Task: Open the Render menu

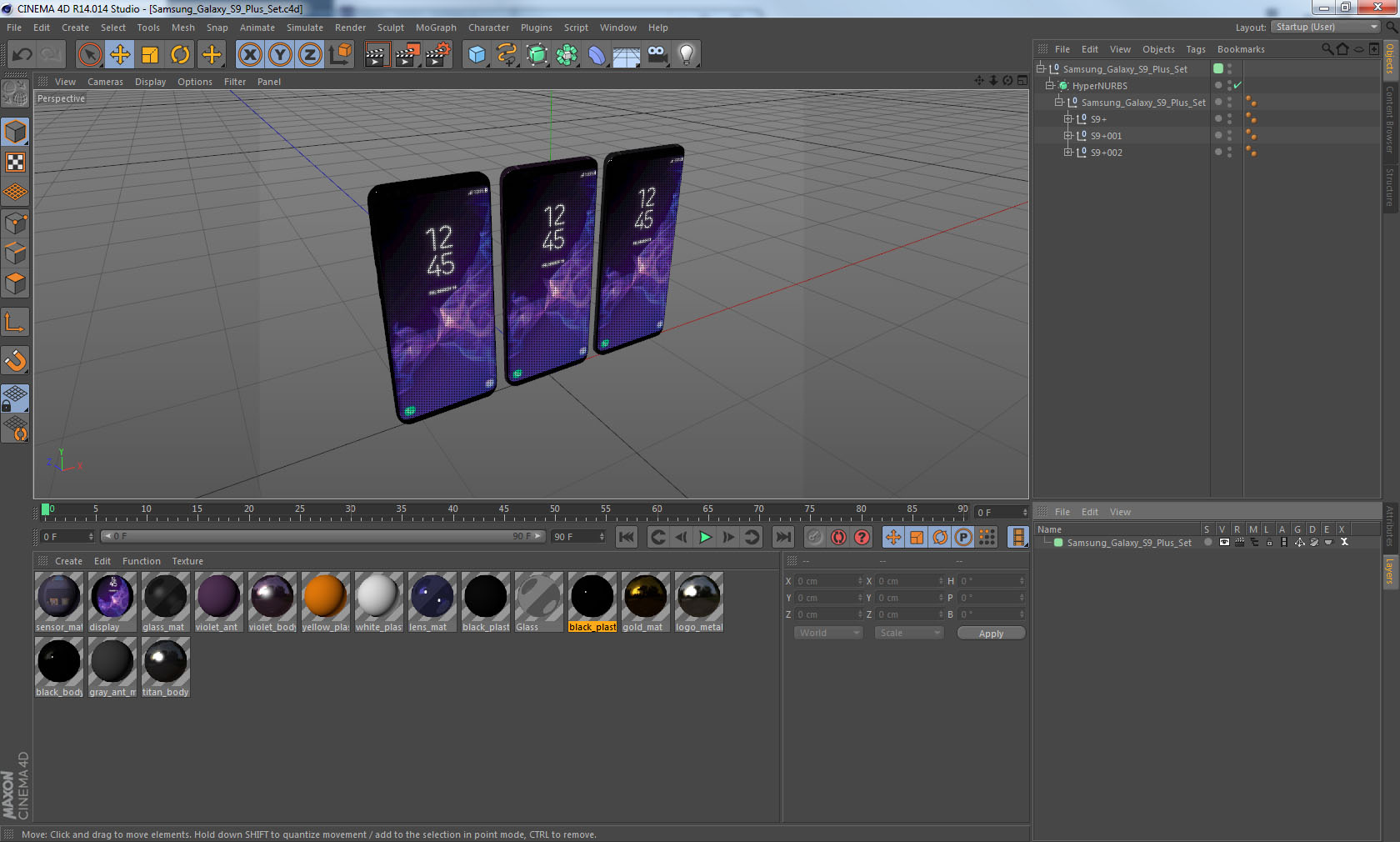Action: pos(350,28)
